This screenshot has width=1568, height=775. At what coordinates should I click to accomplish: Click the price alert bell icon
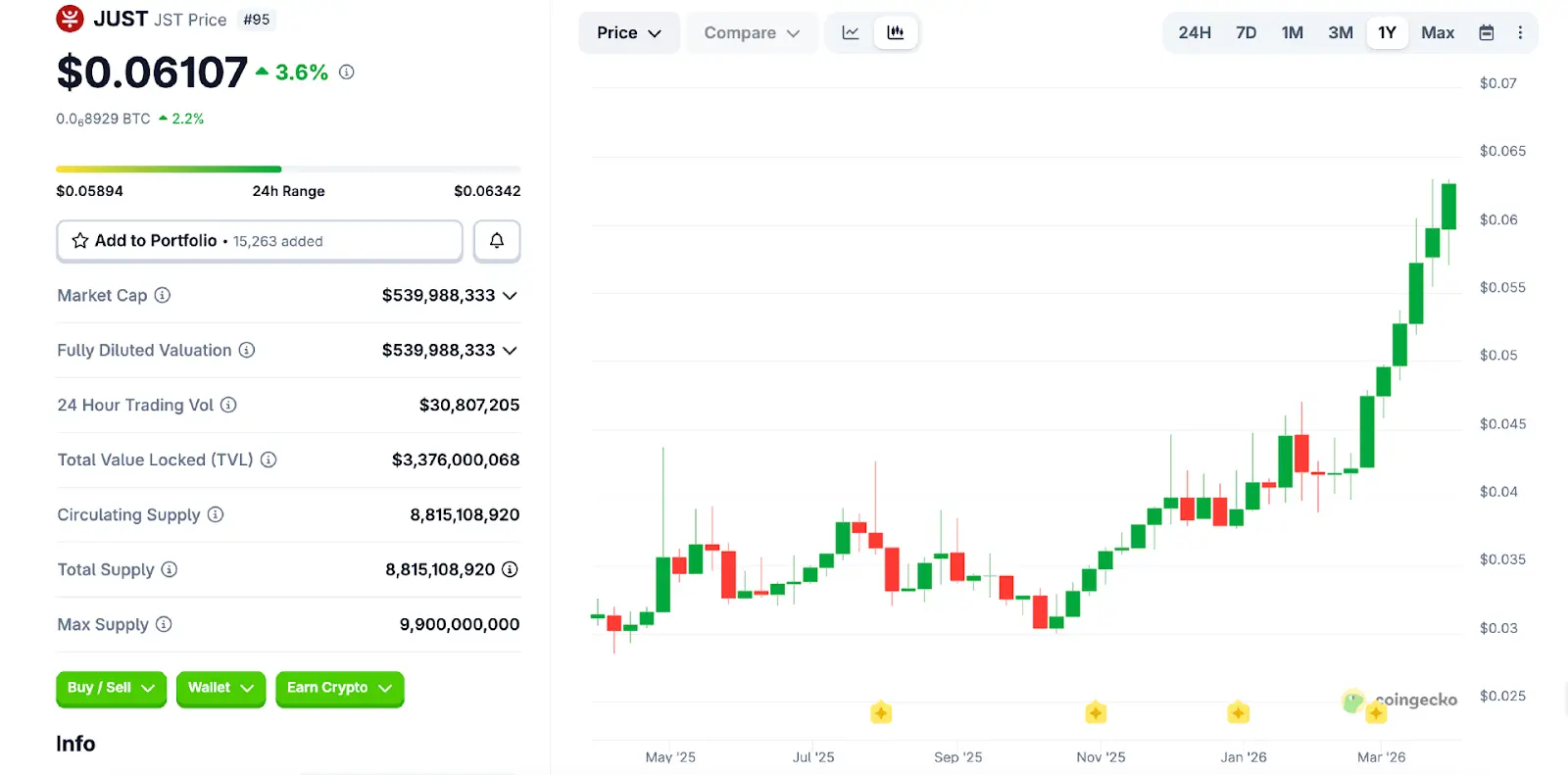tap(497, 241)
